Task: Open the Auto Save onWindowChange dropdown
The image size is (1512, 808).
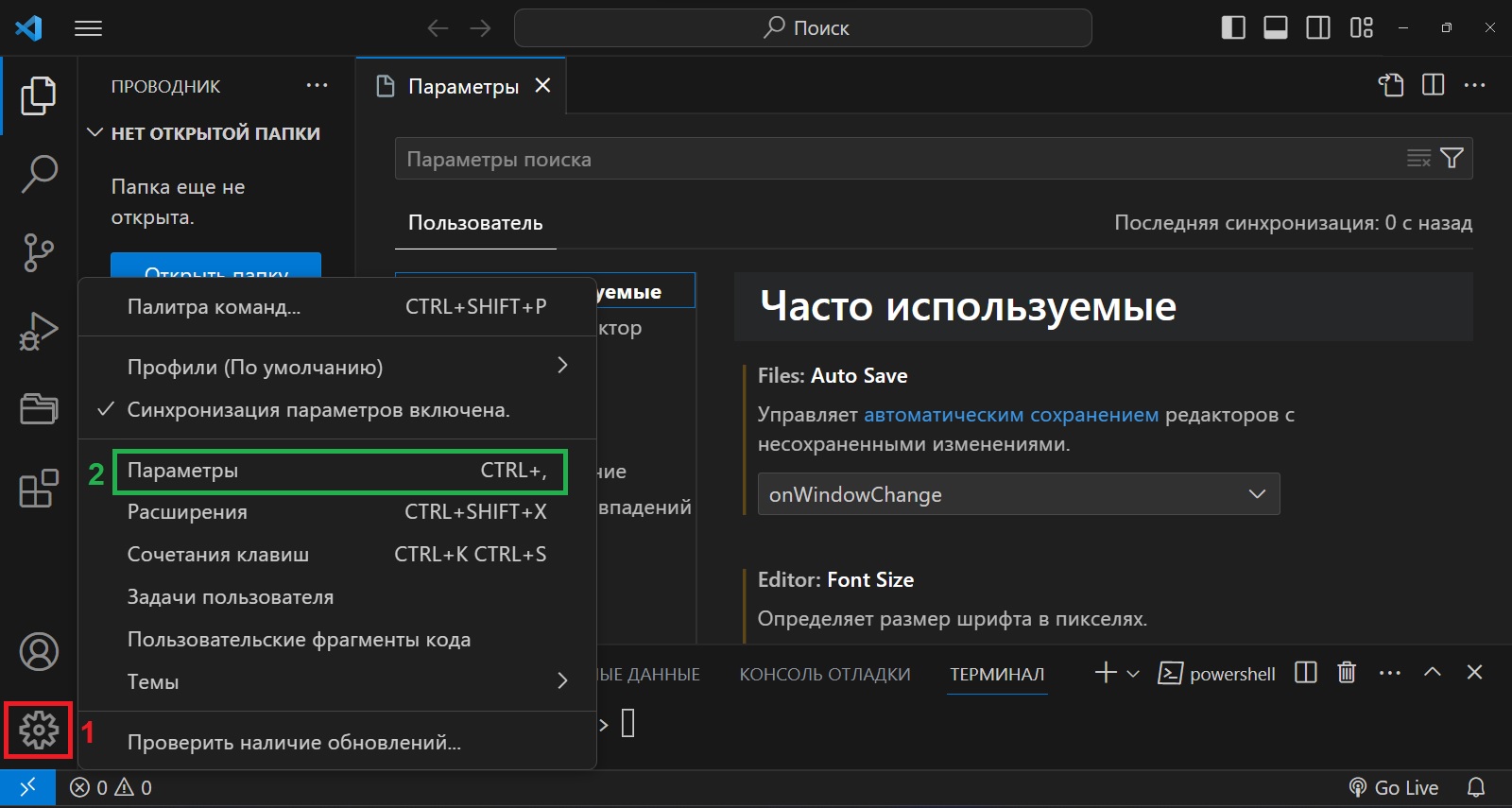Action: (x=1019, y=494)
